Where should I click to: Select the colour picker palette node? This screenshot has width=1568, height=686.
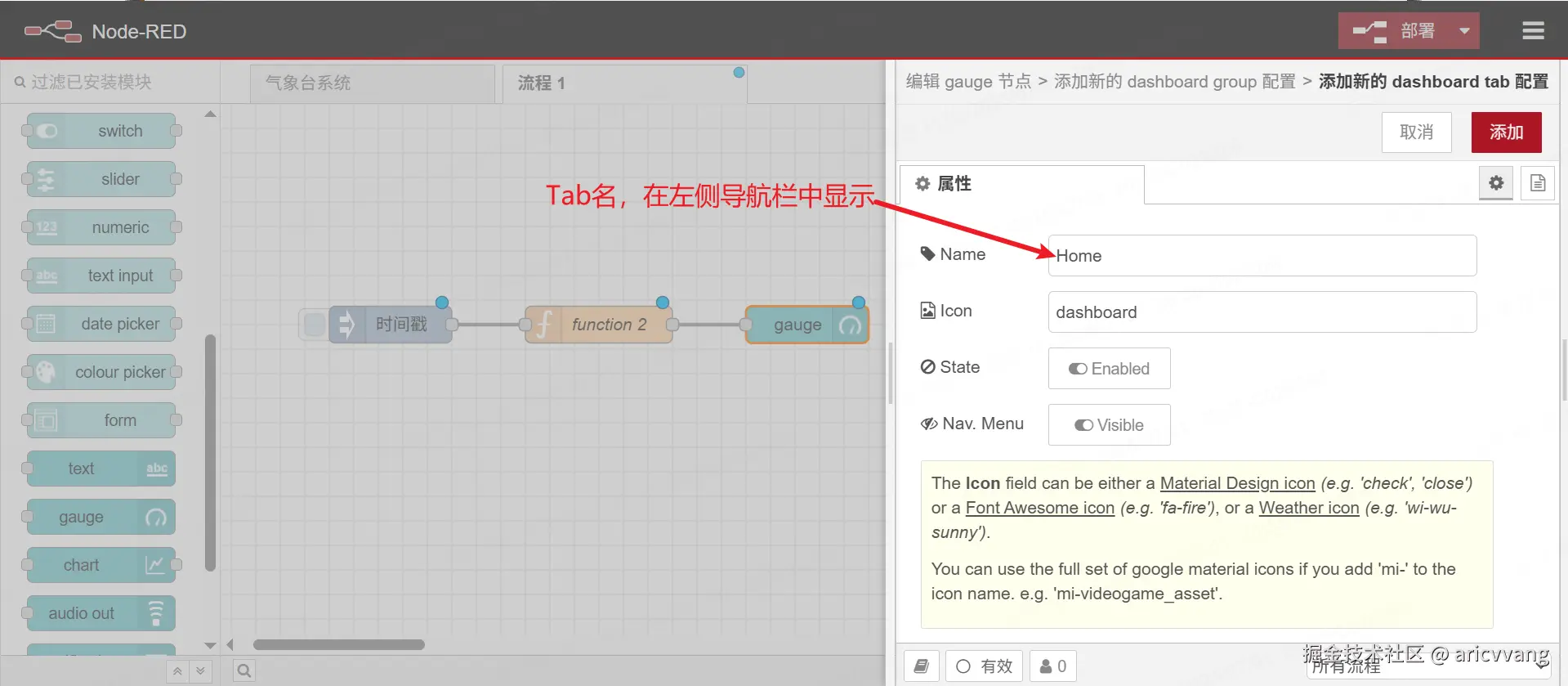pyautogui.click(x=101, y=372)
